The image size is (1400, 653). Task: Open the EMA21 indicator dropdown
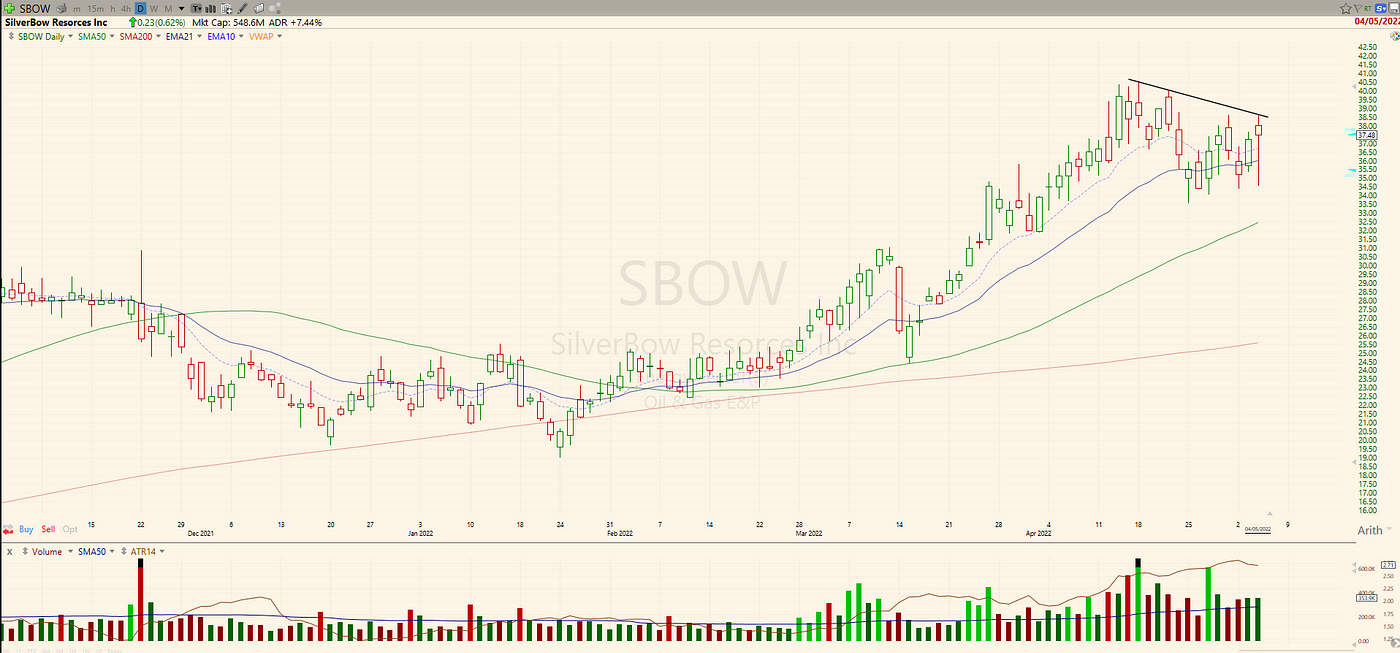pos(199,36)
